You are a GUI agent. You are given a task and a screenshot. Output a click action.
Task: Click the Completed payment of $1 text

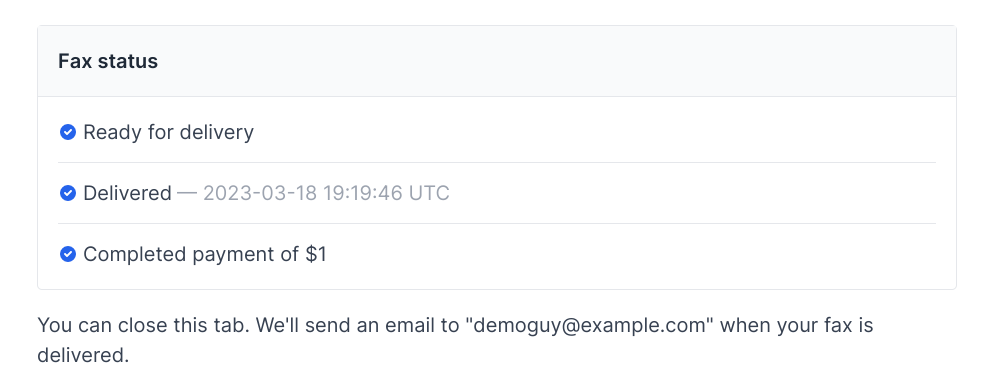[x=205, y=254]
